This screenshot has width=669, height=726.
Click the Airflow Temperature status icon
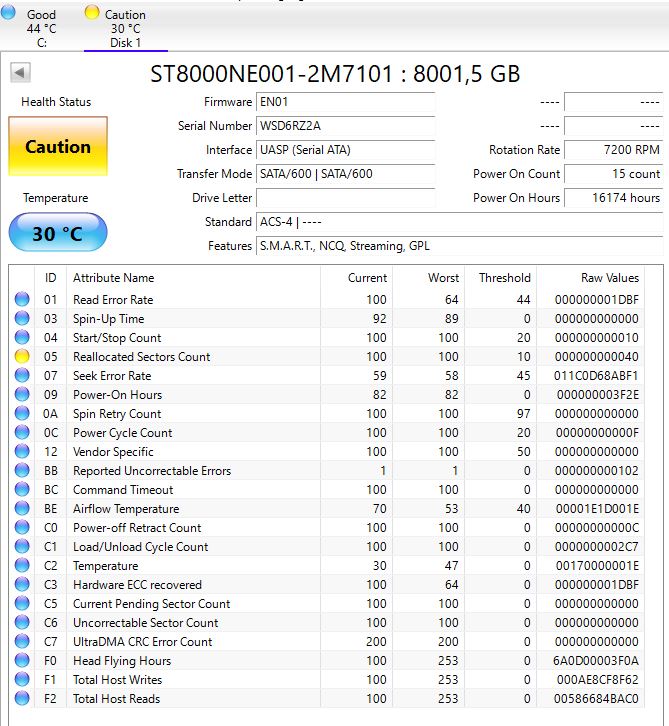(x=22, y=508)
